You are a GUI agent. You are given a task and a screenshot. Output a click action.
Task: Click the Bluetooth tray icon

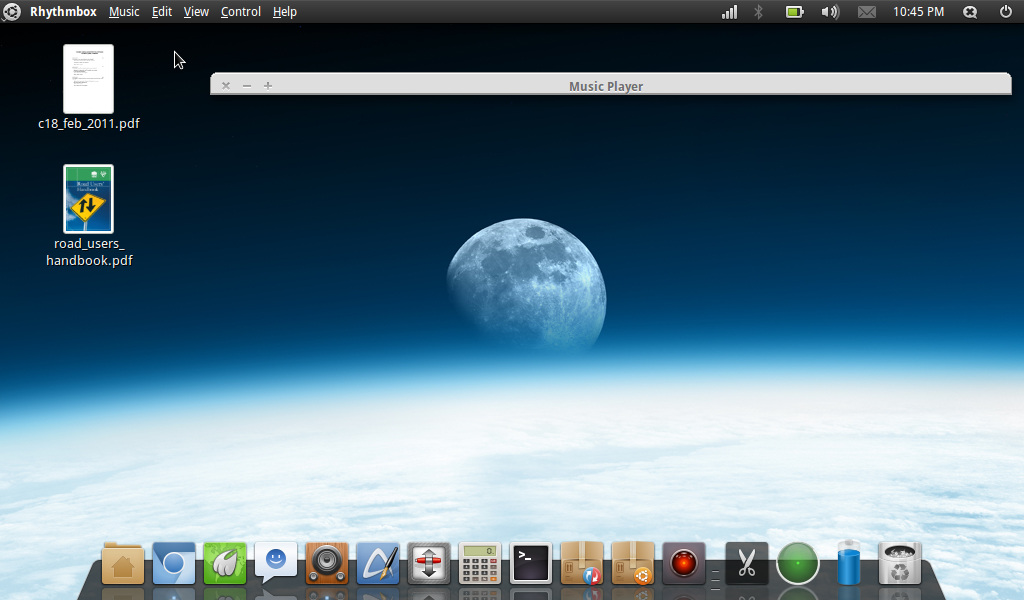click(x=758, y=12)
